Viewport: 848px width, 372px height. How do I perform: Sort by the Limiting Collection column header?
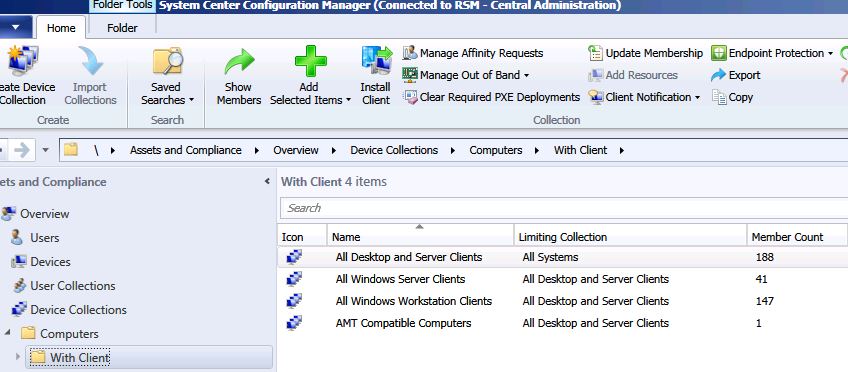point(630,235)
